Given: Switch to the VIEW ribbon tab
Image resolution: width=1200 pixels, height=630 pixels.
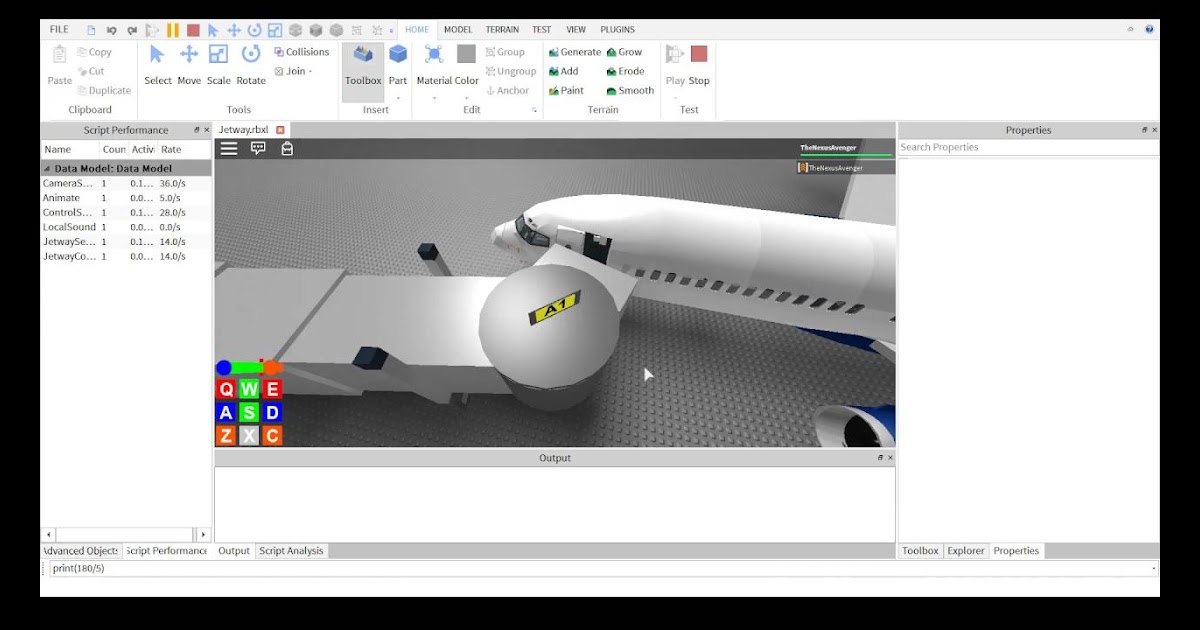Looking at the screenshot, I should coord(576,30).
